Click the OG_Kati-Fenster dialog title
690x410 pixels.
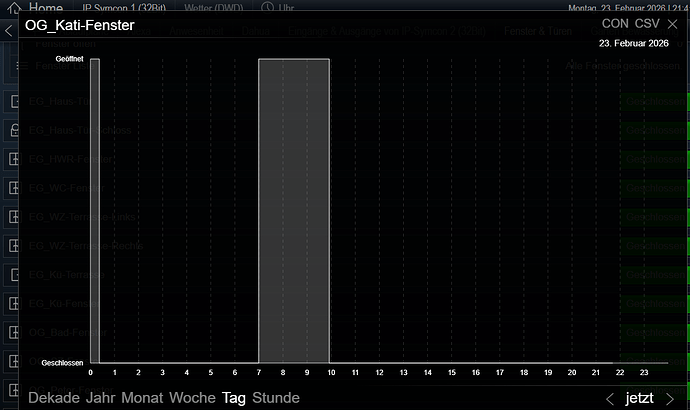click(80, 26)
